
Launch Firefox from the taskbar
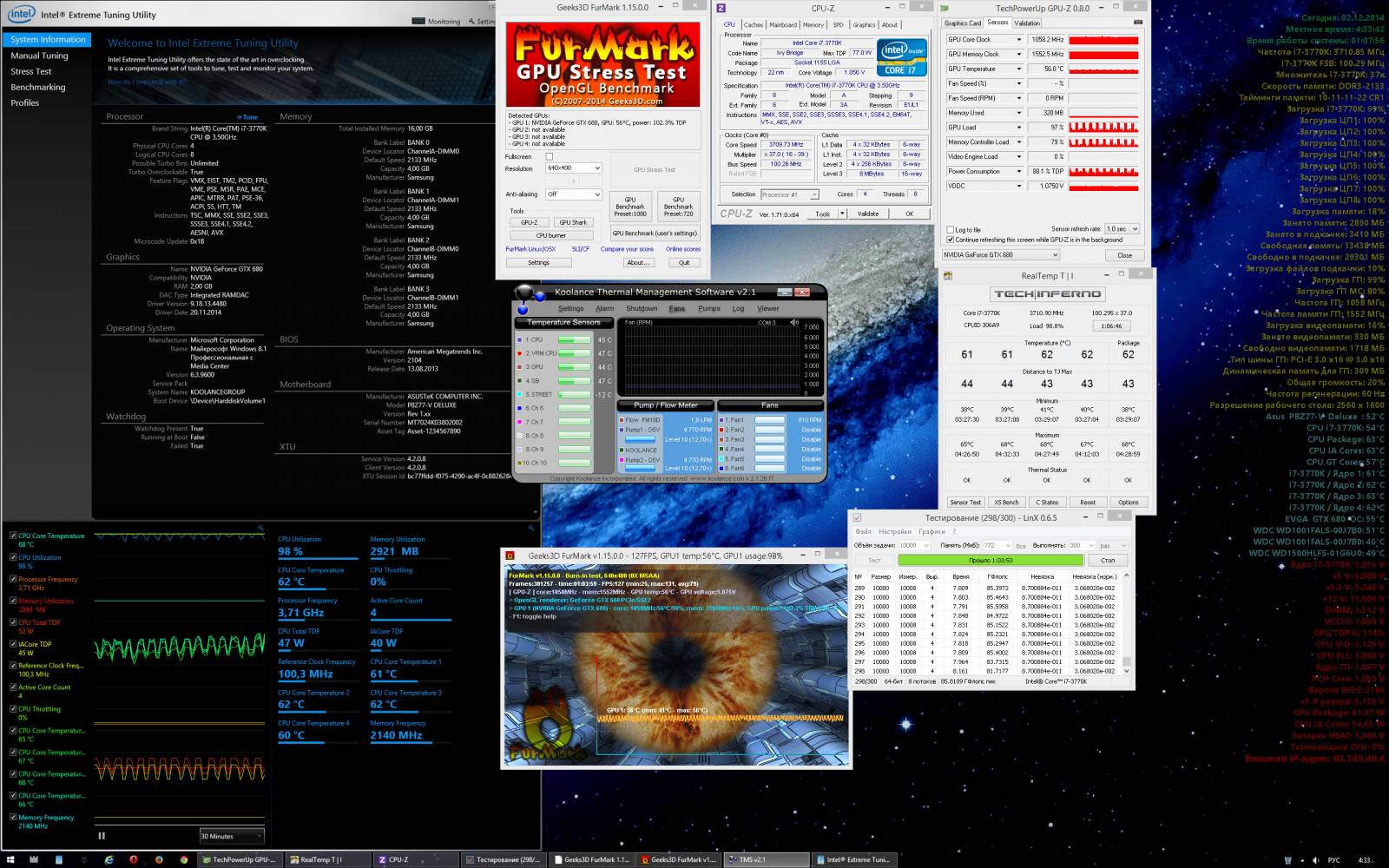(158, 859)
